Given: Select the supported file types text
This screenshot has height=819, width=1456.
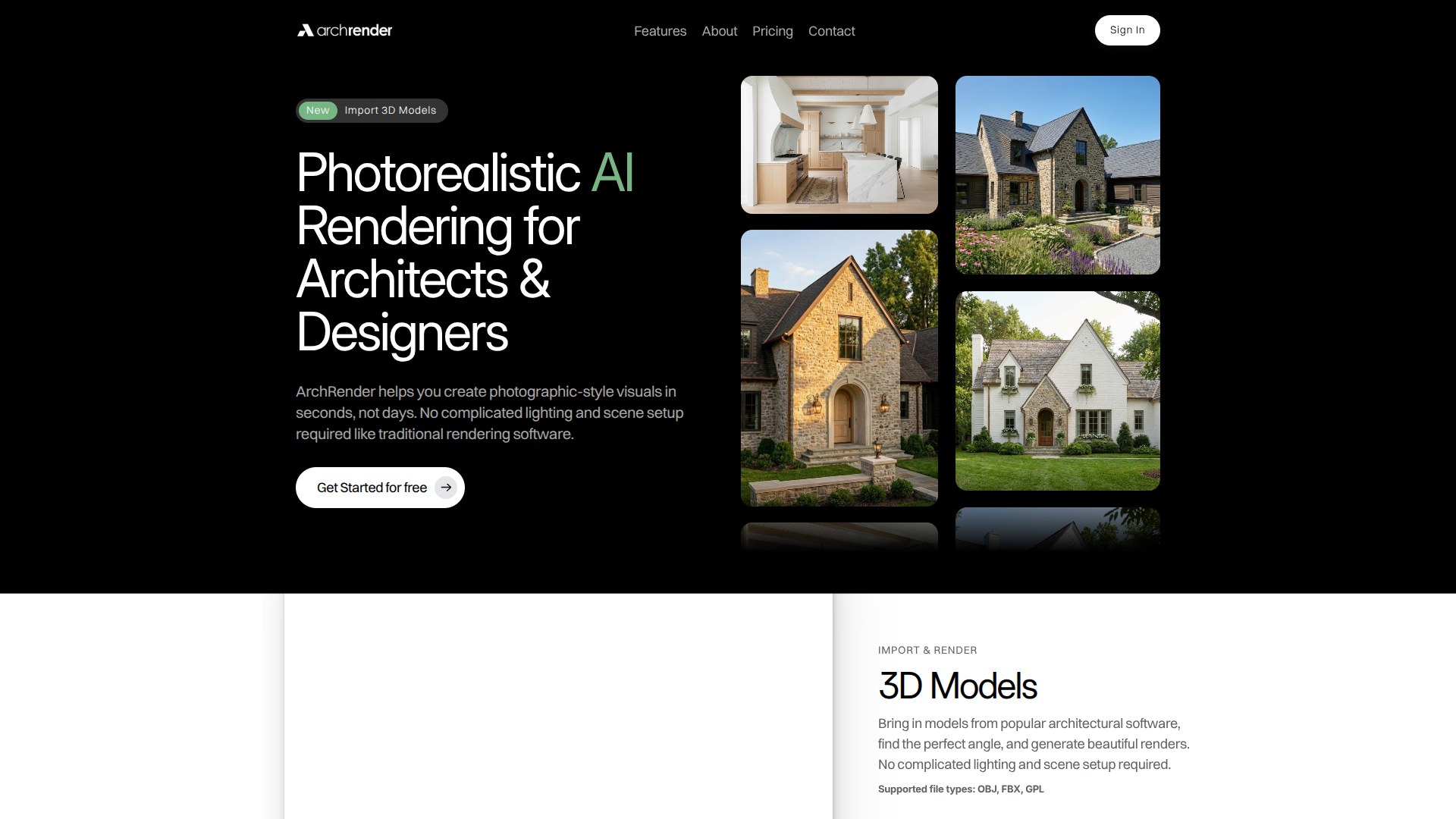Looking at the screenshot, I should (960, 789).
